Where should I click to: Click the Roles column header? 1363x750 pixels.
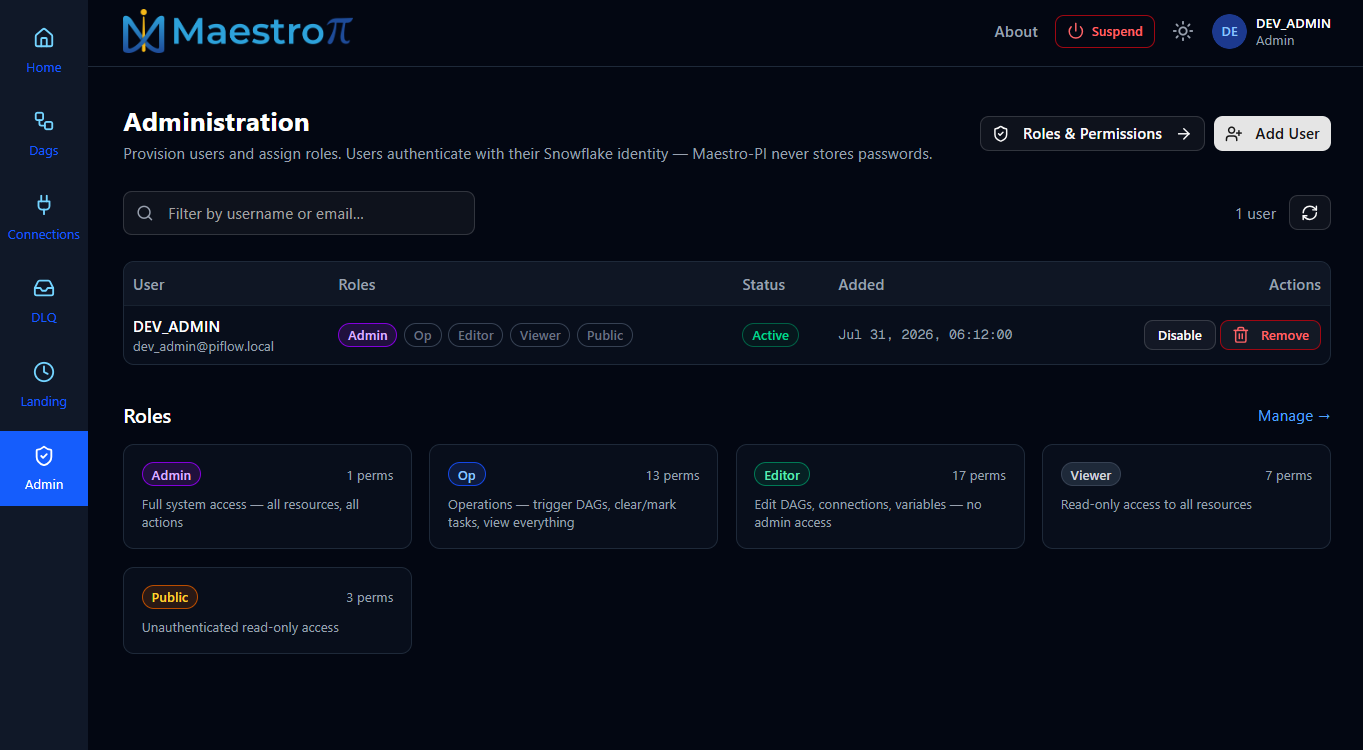(x=357, y=284)
